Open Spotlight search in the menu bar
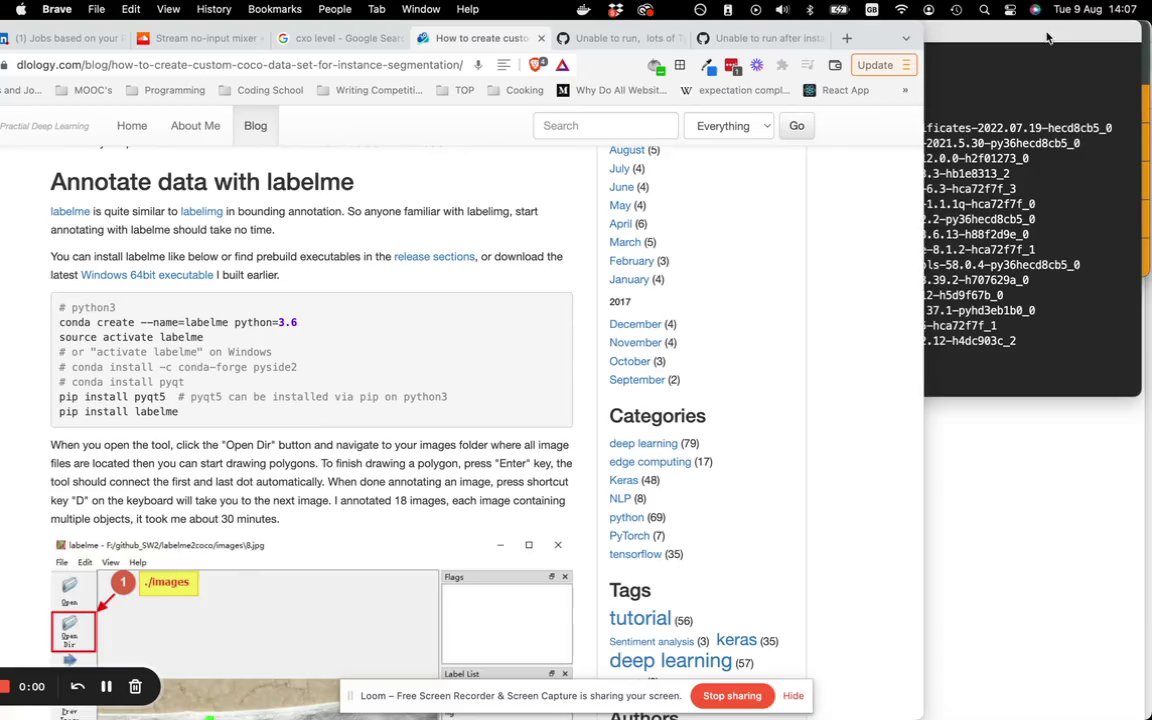This screenshot has width=1152, height=720. click(984, 10)
